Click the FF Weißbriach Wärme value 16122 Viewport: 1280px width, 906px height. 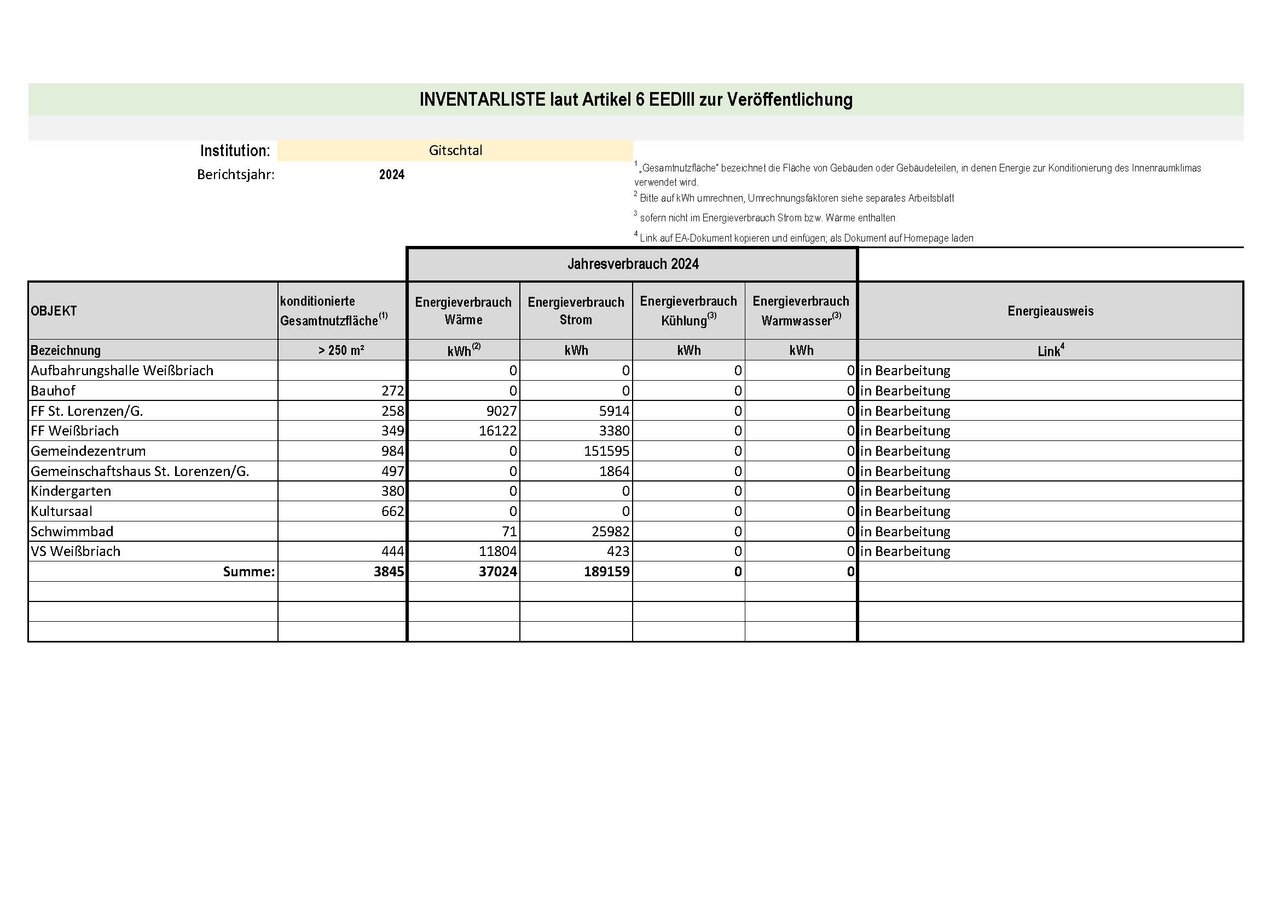[x=464, y=431]
